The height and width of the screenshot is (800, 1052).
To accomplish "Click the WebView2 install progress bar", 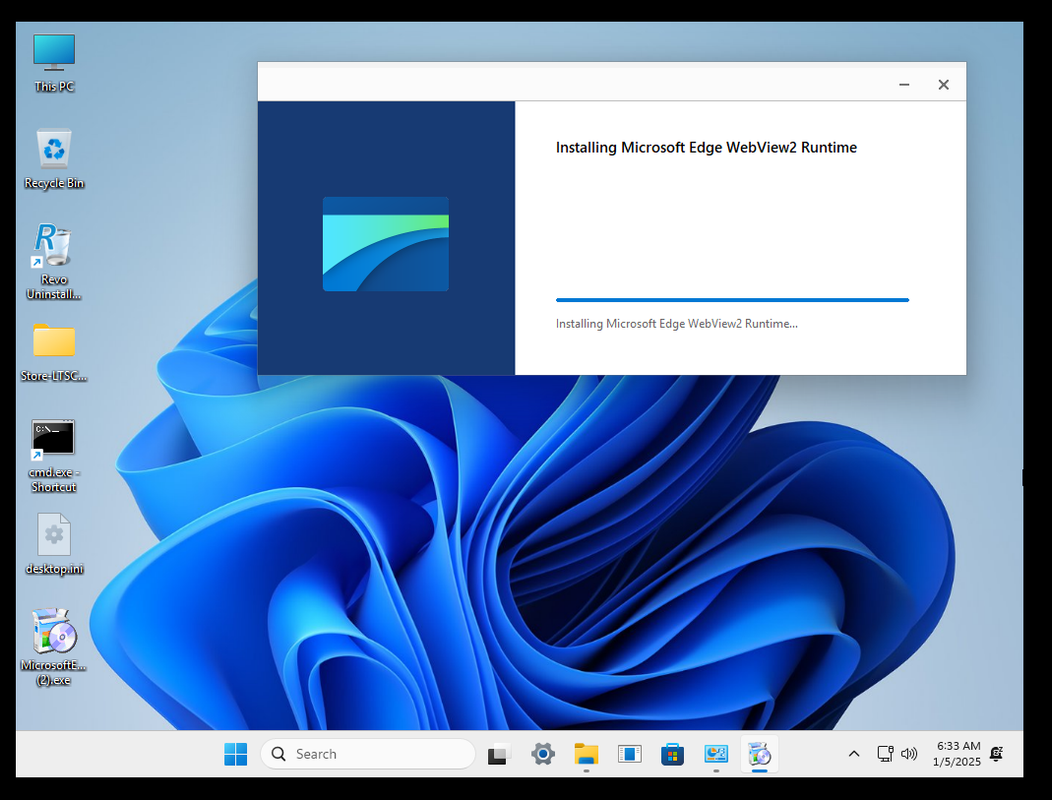I will coord(732,300).
